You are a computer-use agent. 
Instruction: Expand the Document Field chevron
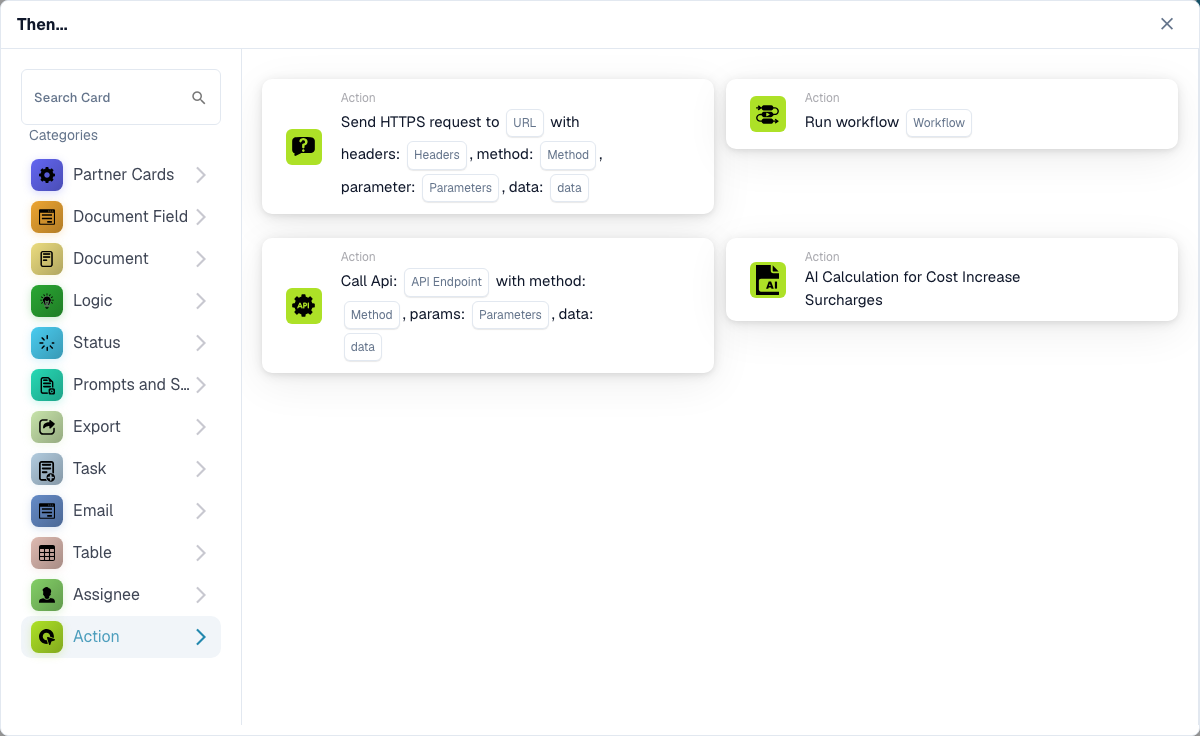201,217
